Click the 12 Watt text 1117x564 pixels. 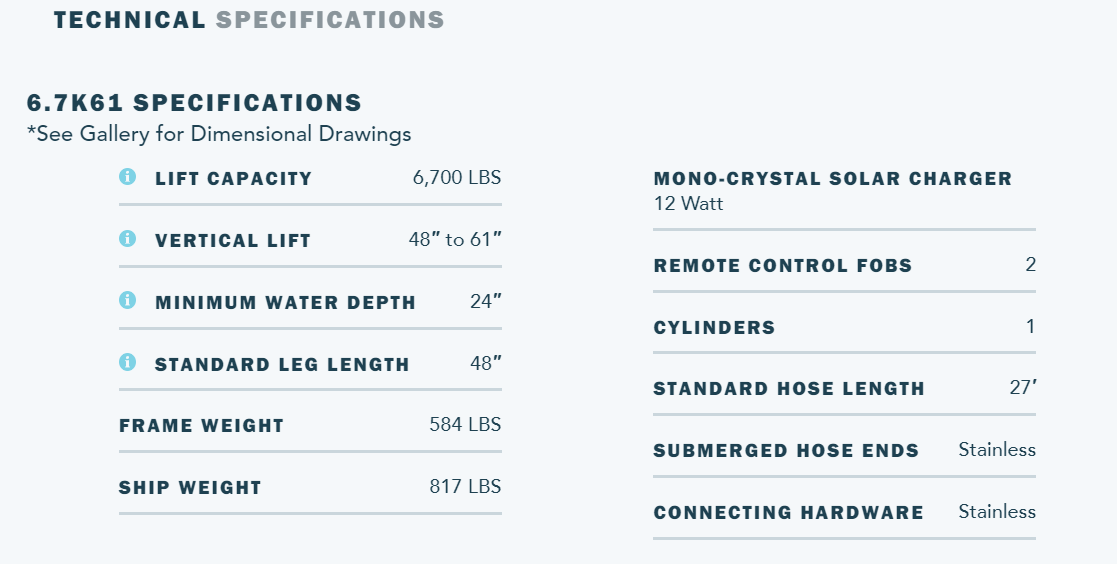pyautogui.click(x=688, y=204)
